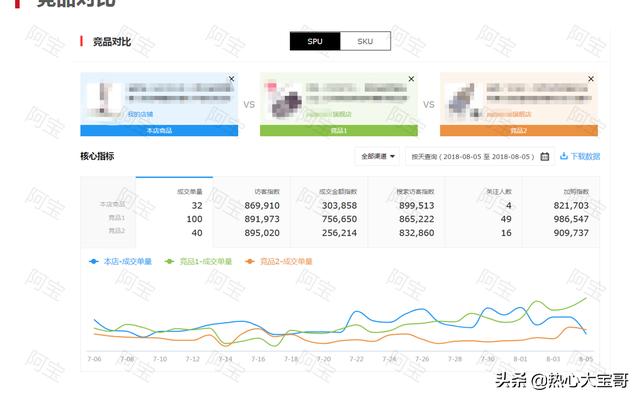This screenshot has height=400, width=640.
Task: Switch to the SKU tab
Action: click(x=365, y=42)
